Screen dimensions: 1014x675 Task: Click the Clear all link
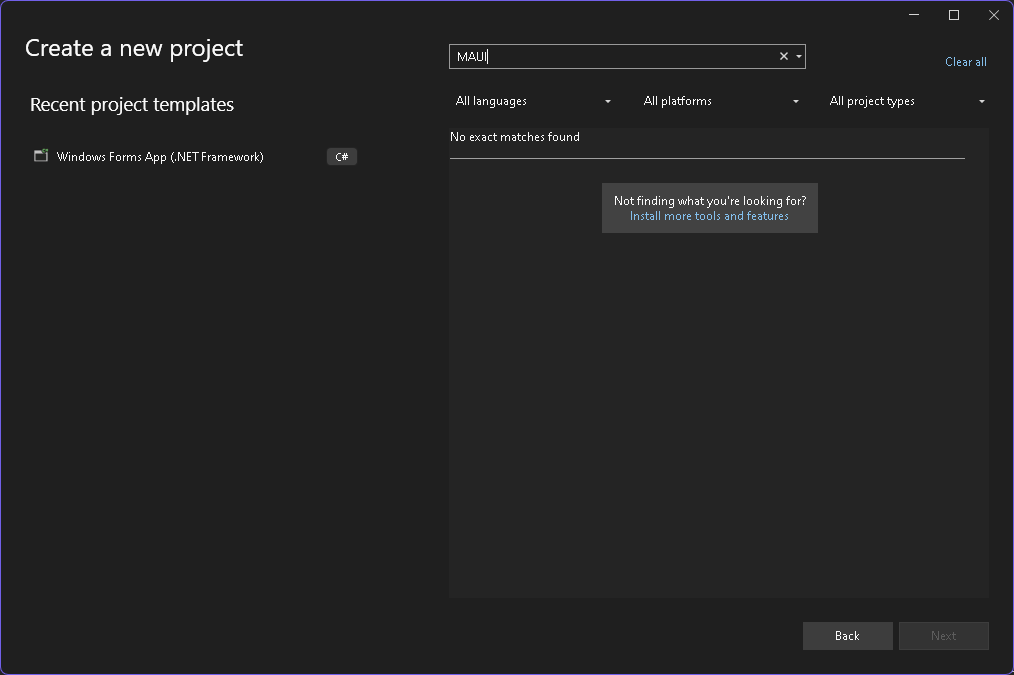965,62
